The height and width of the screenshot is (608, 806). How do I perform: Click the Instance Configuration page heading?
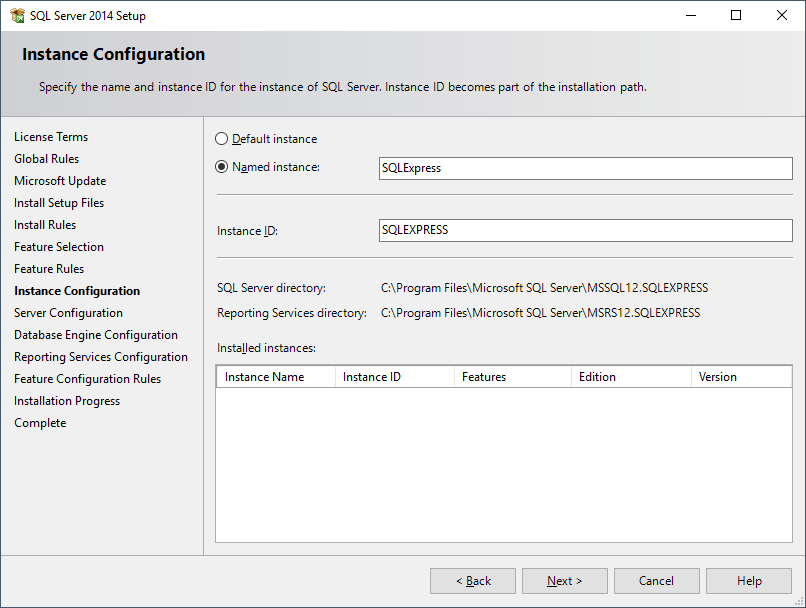pos(114,54)
